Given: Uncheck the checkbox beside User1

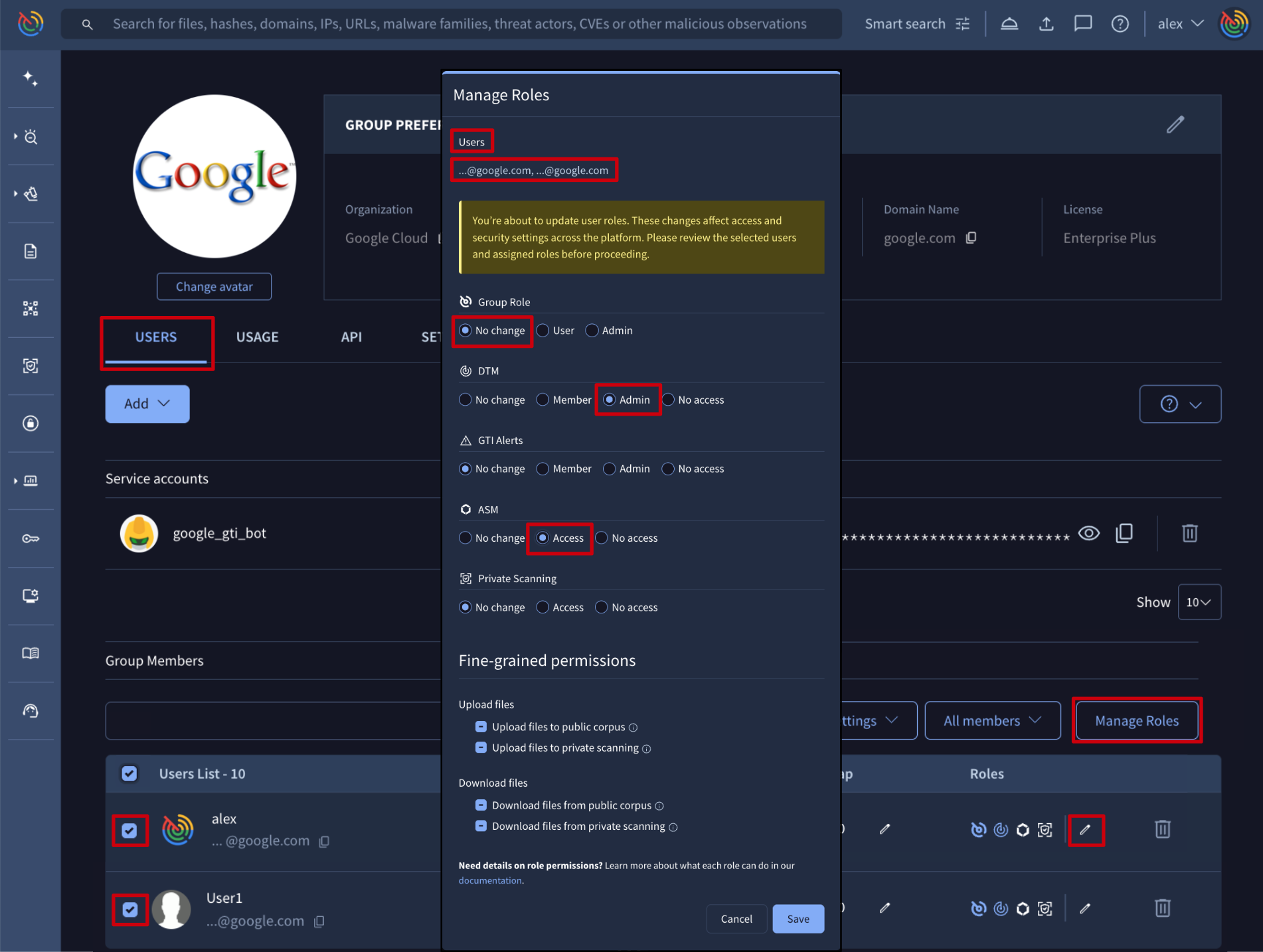Looking at the screenshot, I should [129, 910].
